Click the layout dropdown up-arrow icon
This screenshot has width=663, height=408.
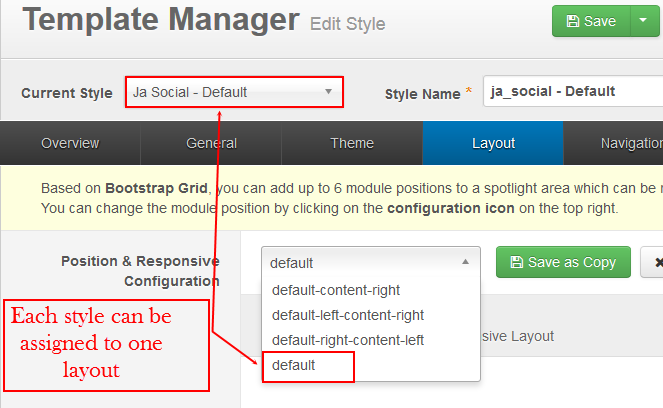465,262
